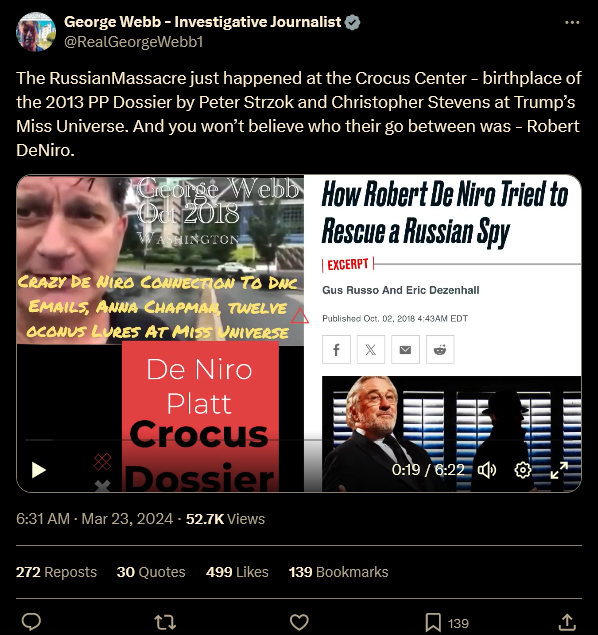Viewport: 598px width, 635px height.
Task: Click the email share icon in the video
Action: click(x=405, y=349)
